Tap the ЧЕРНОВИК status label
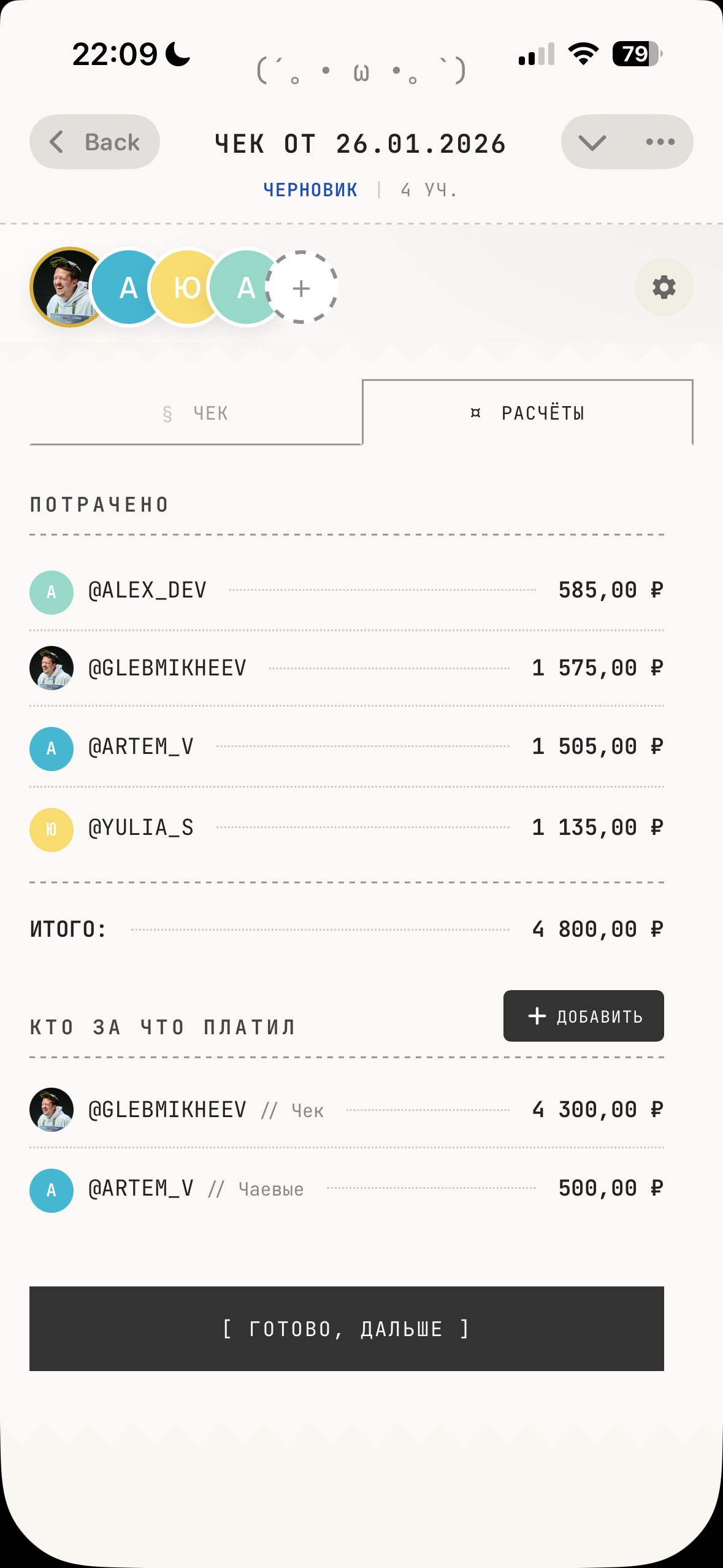Image resolution: width=723 pixels, height=1568 pixels. (x=310, y=190)
